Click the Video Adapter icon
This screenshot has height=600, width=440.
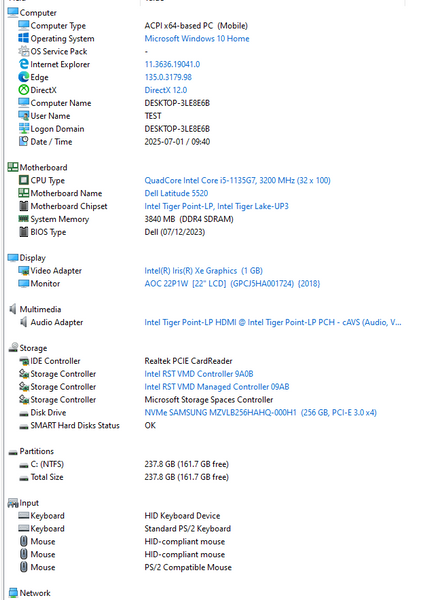23,271
